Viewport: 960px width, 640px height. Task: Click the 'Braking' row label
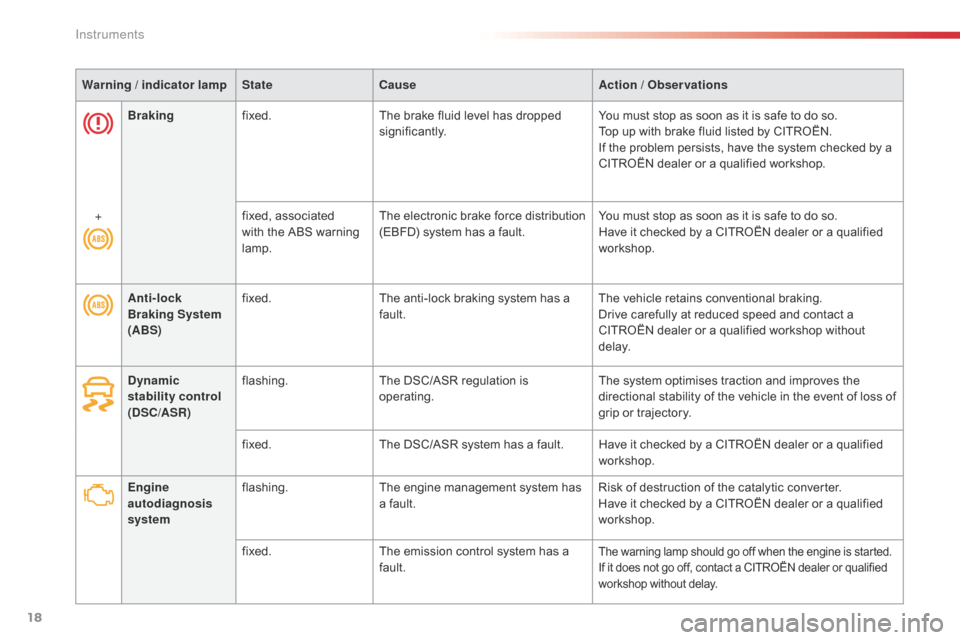coord(150,116)
